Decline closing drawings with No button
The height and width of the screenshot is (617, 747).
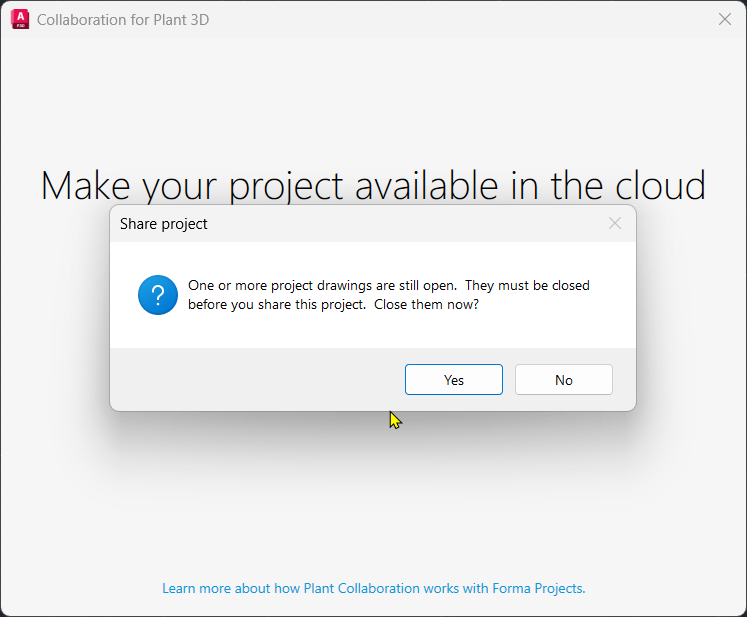coord(564,380)
